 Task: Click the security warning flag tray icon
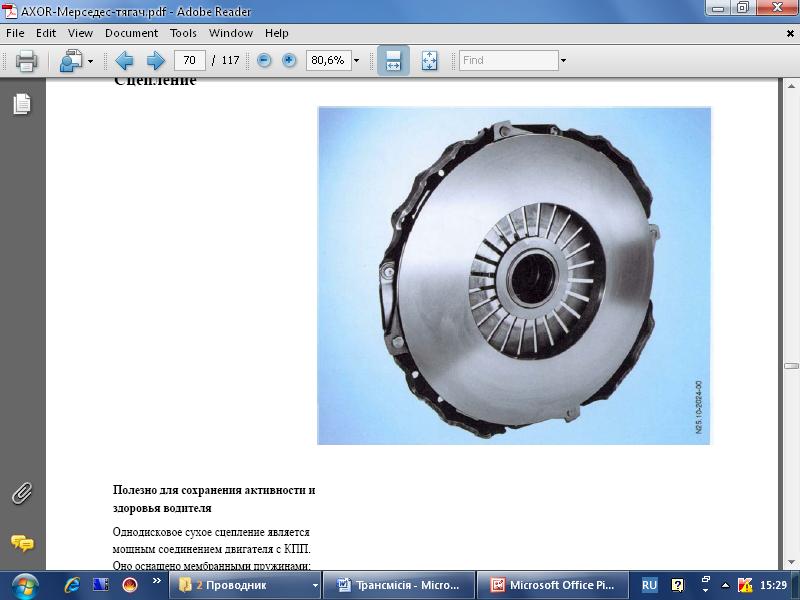(745, 585)
